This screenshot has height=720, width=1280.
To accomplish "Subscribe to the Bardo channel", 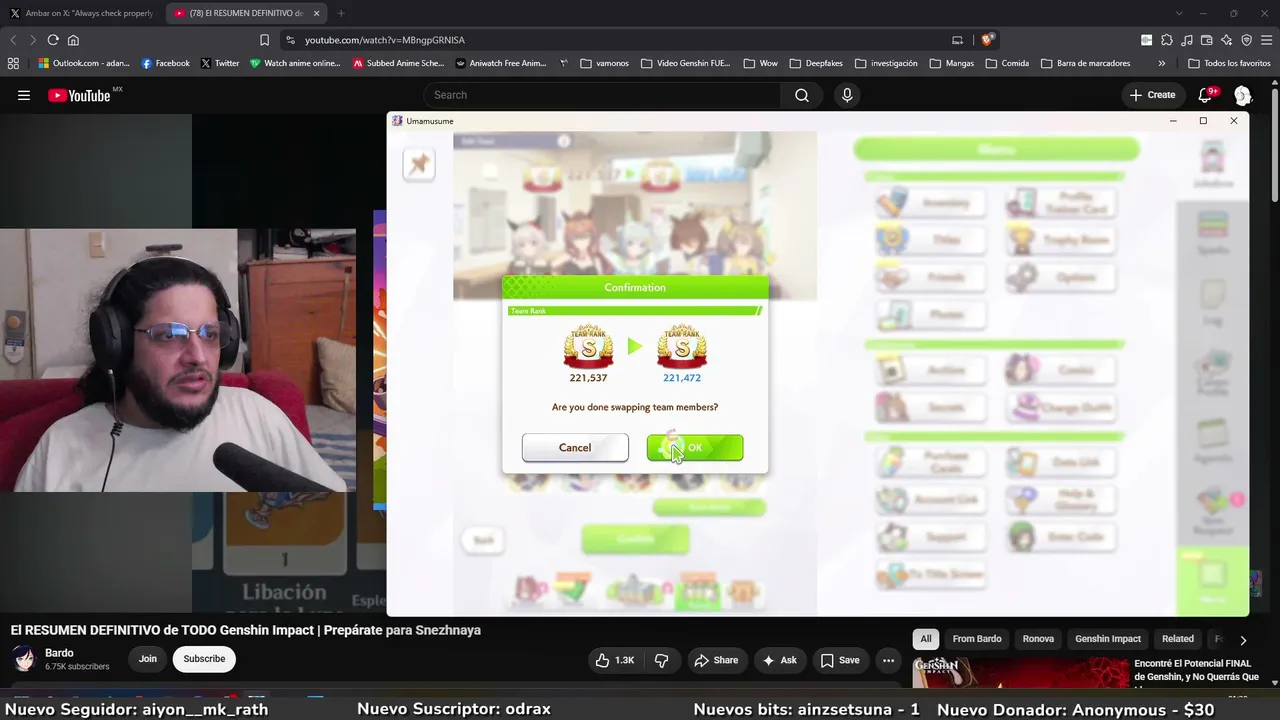I will (x=204, y=659).
